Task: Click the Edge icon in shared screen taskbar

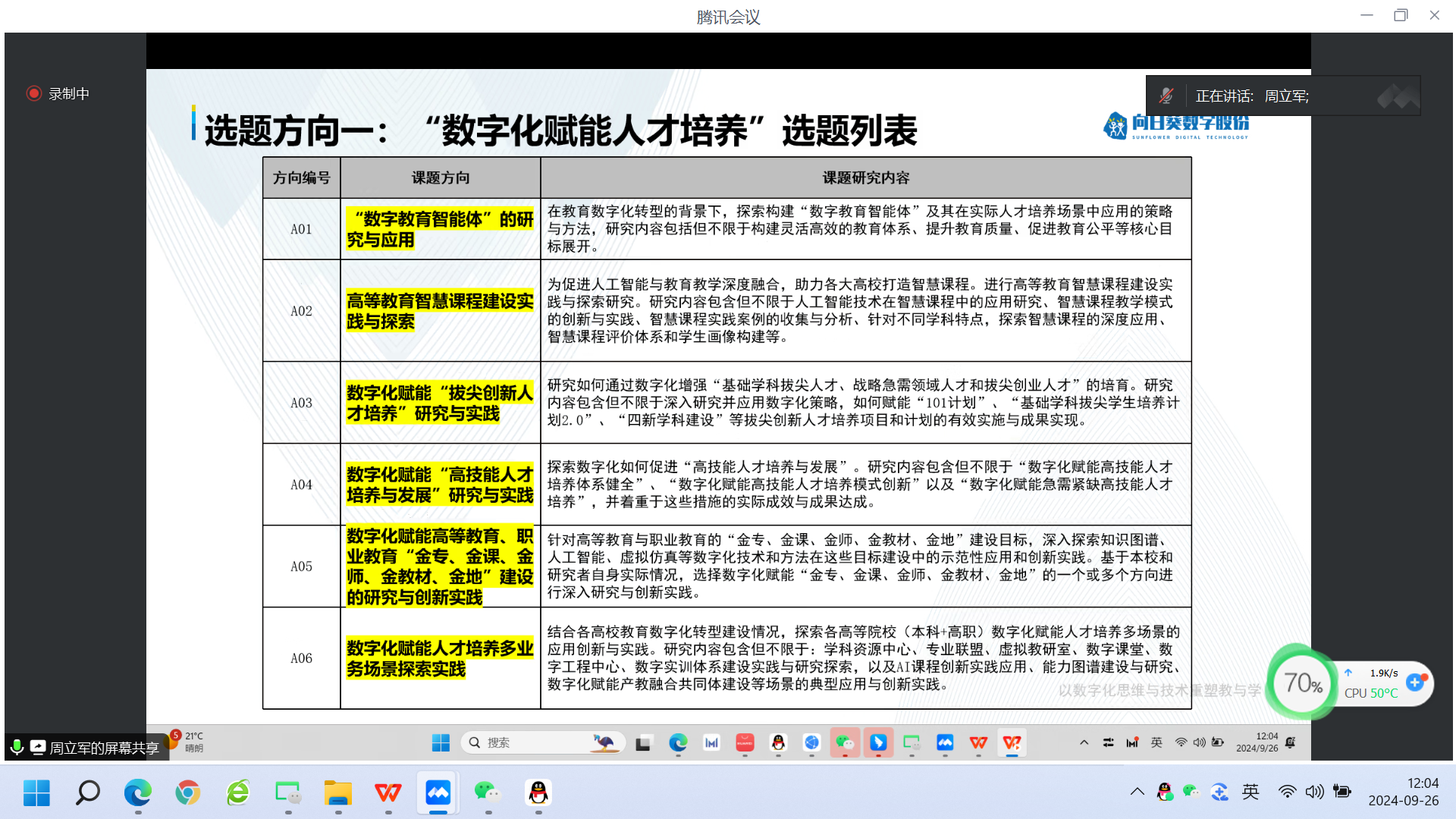Action: click(x=678, y=742)
